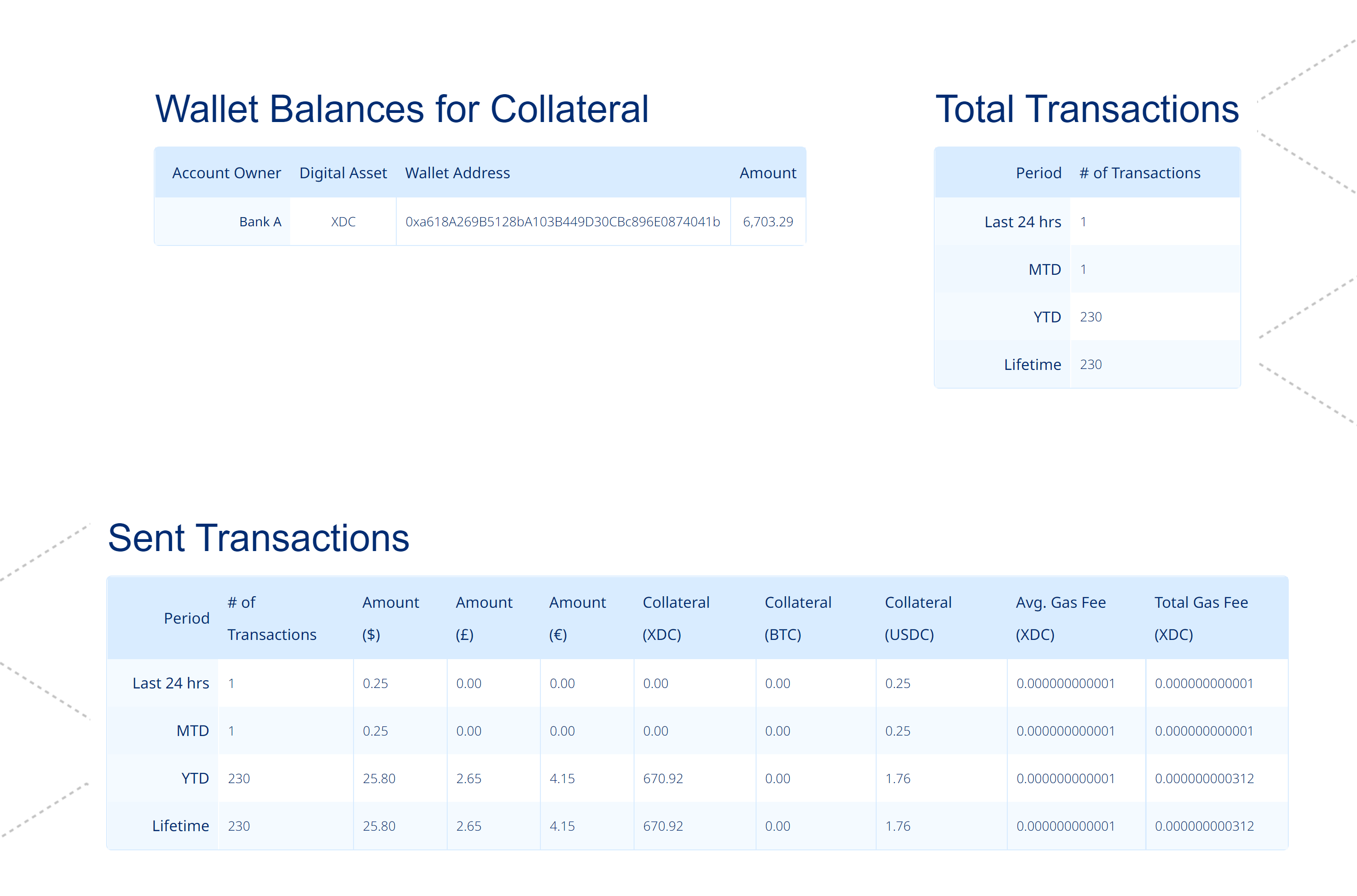Click Amount (€) column header
Viewport: 1357px width, 896px height.
tap(578, 618)
